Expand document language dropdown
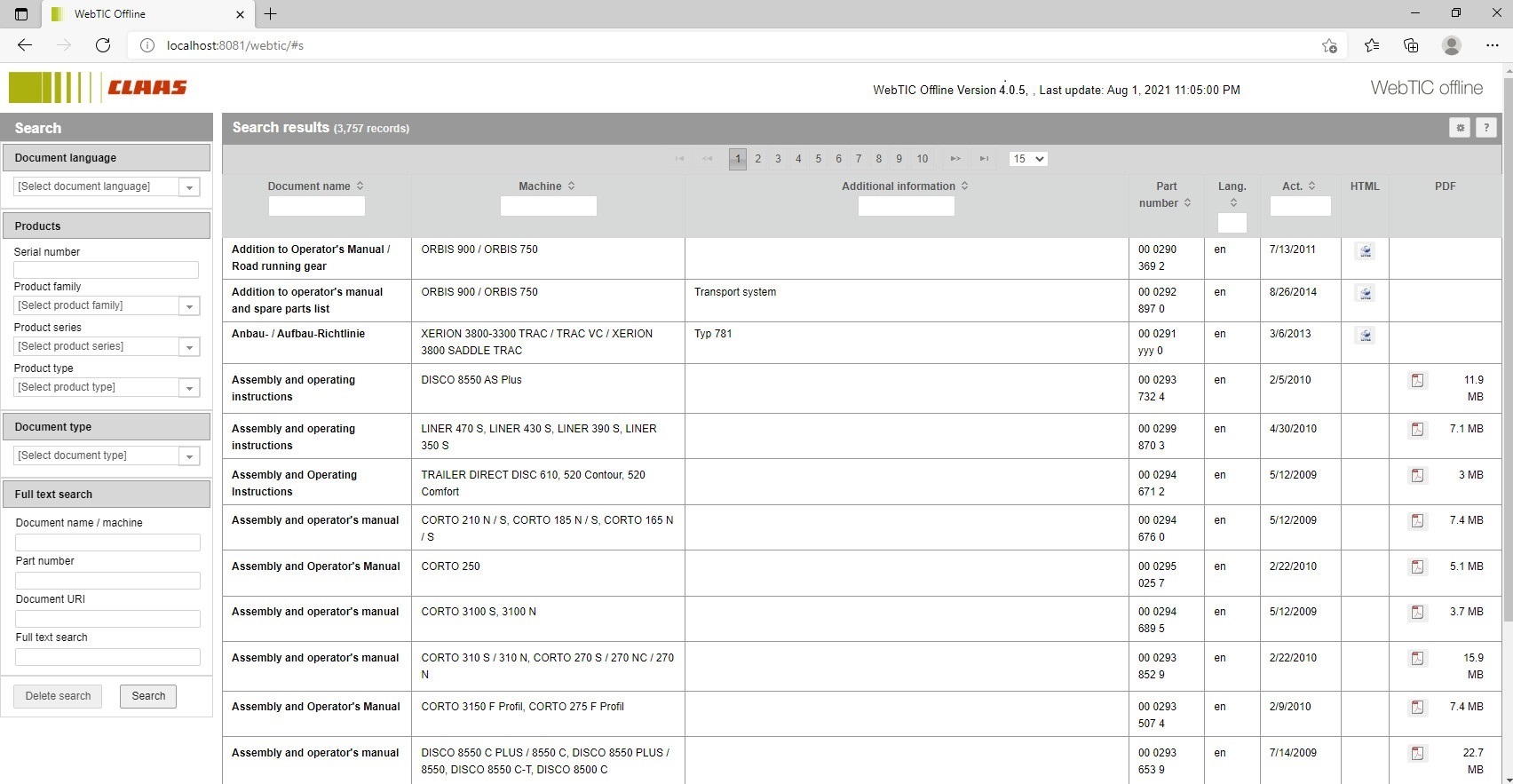Screen dimensions: 1513x784 189,187
